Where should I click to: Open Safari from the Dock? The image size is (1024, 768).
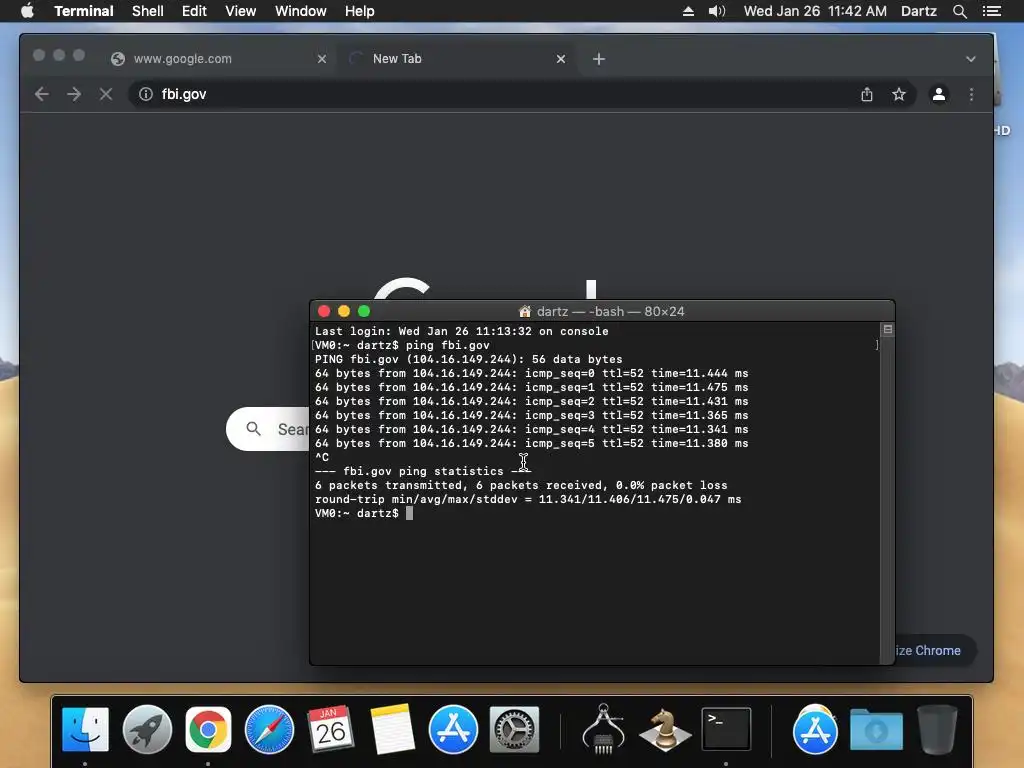click(269, 729)
